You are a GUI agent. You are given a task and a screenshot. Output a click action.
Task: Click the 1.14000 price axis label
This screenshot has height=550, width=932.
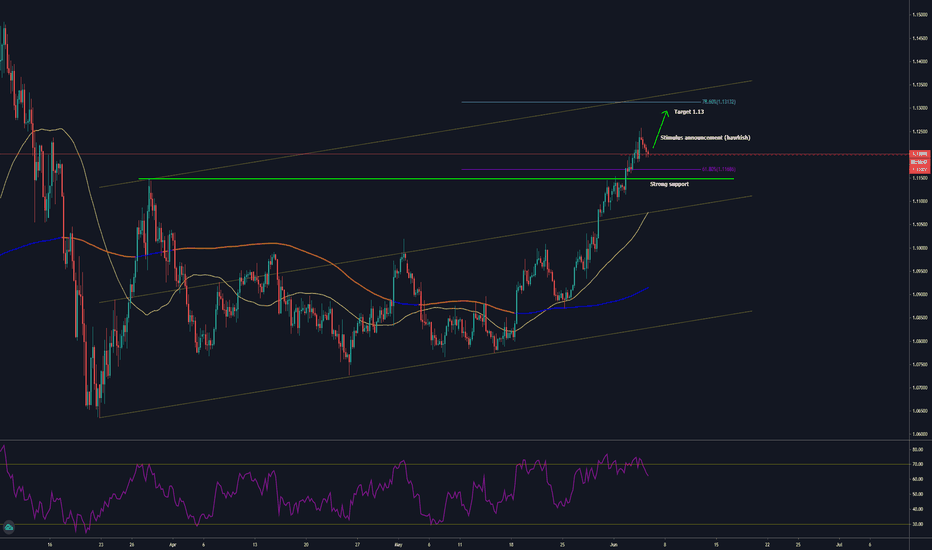tap(920, 61)
